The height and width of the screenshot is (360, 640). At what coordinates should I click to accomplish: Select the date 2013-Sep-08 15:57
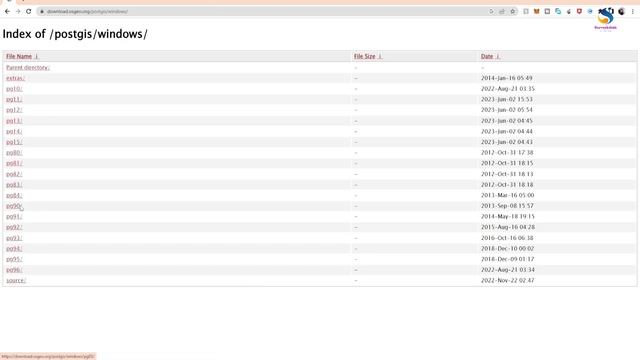[x=507, y=206]
